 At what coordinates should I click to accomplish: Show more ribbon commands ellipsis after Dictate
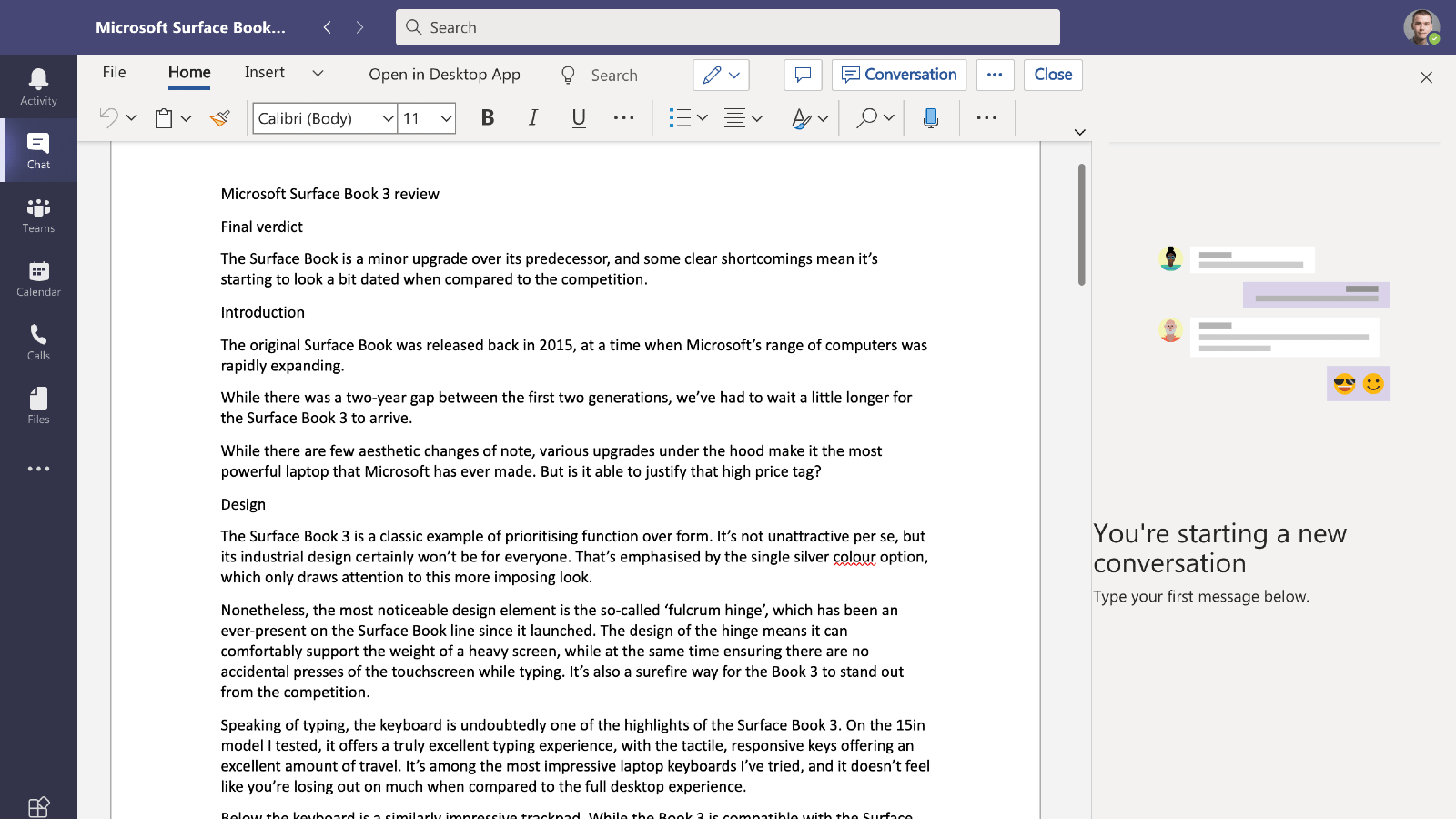[986, 117]
